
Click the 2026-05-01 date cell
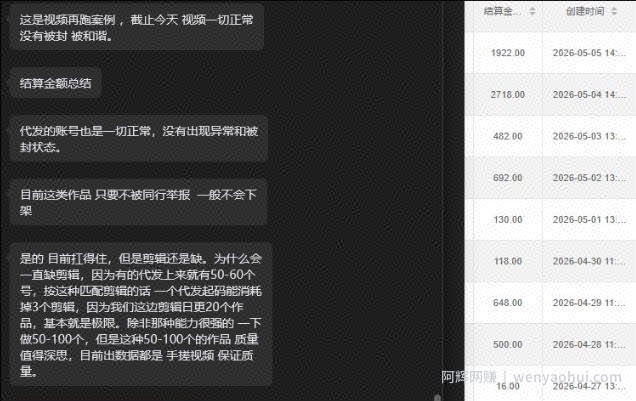[x=589, y=220]
